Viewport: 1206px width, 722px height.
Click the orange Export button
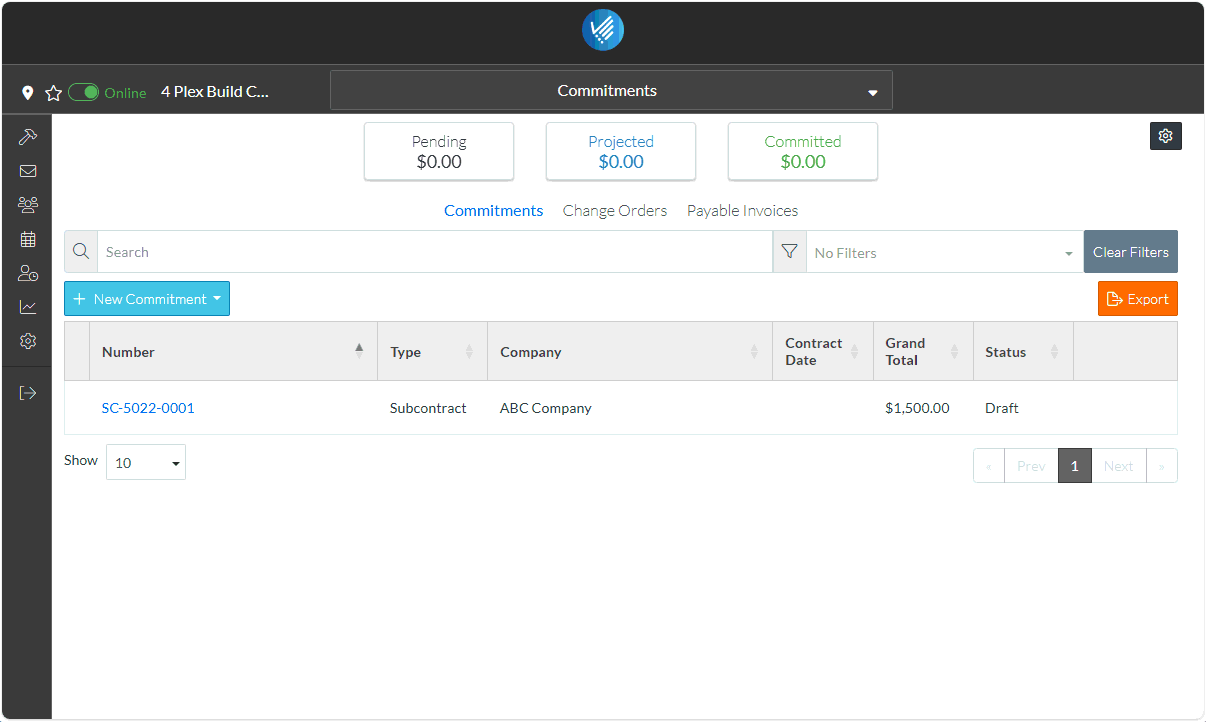(1138, 299)
